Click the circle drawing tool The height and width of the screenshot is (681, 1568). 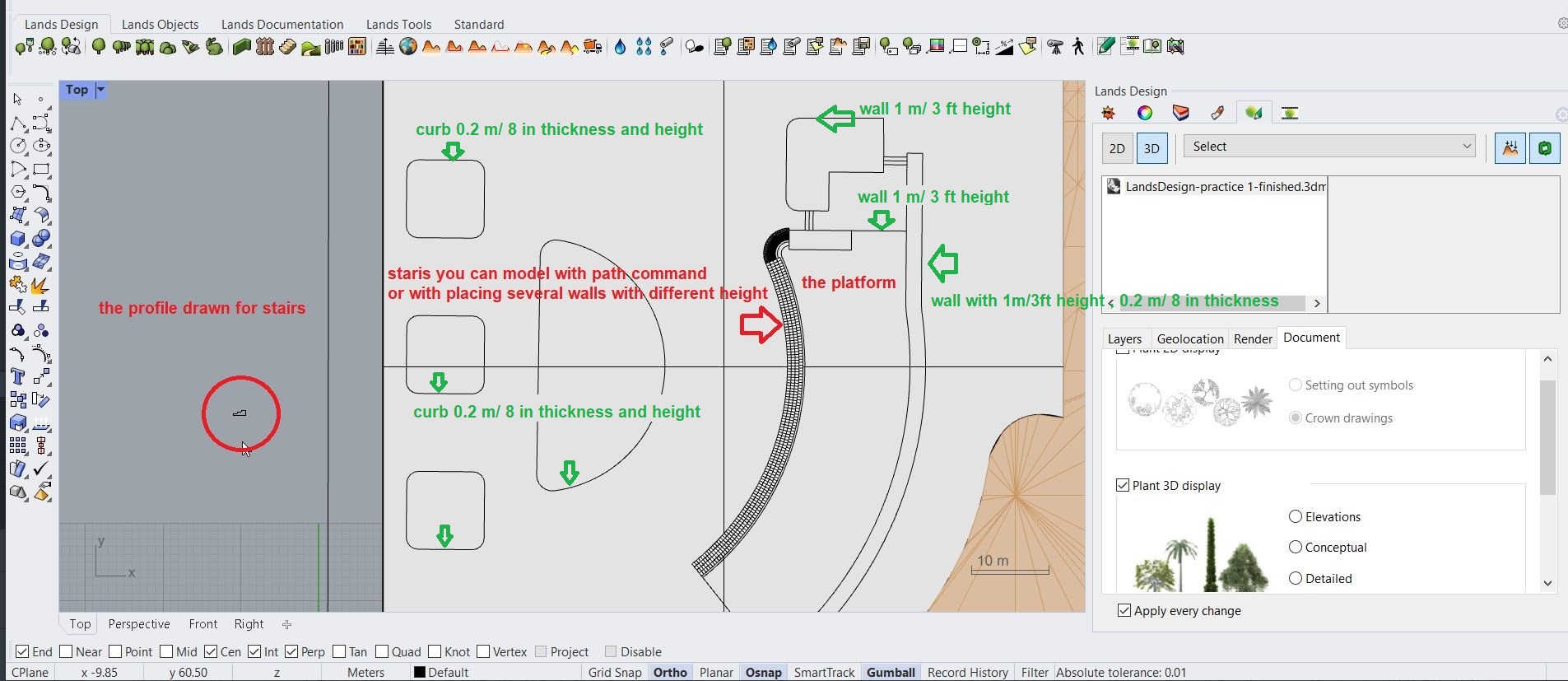click(x=17, y=146)
